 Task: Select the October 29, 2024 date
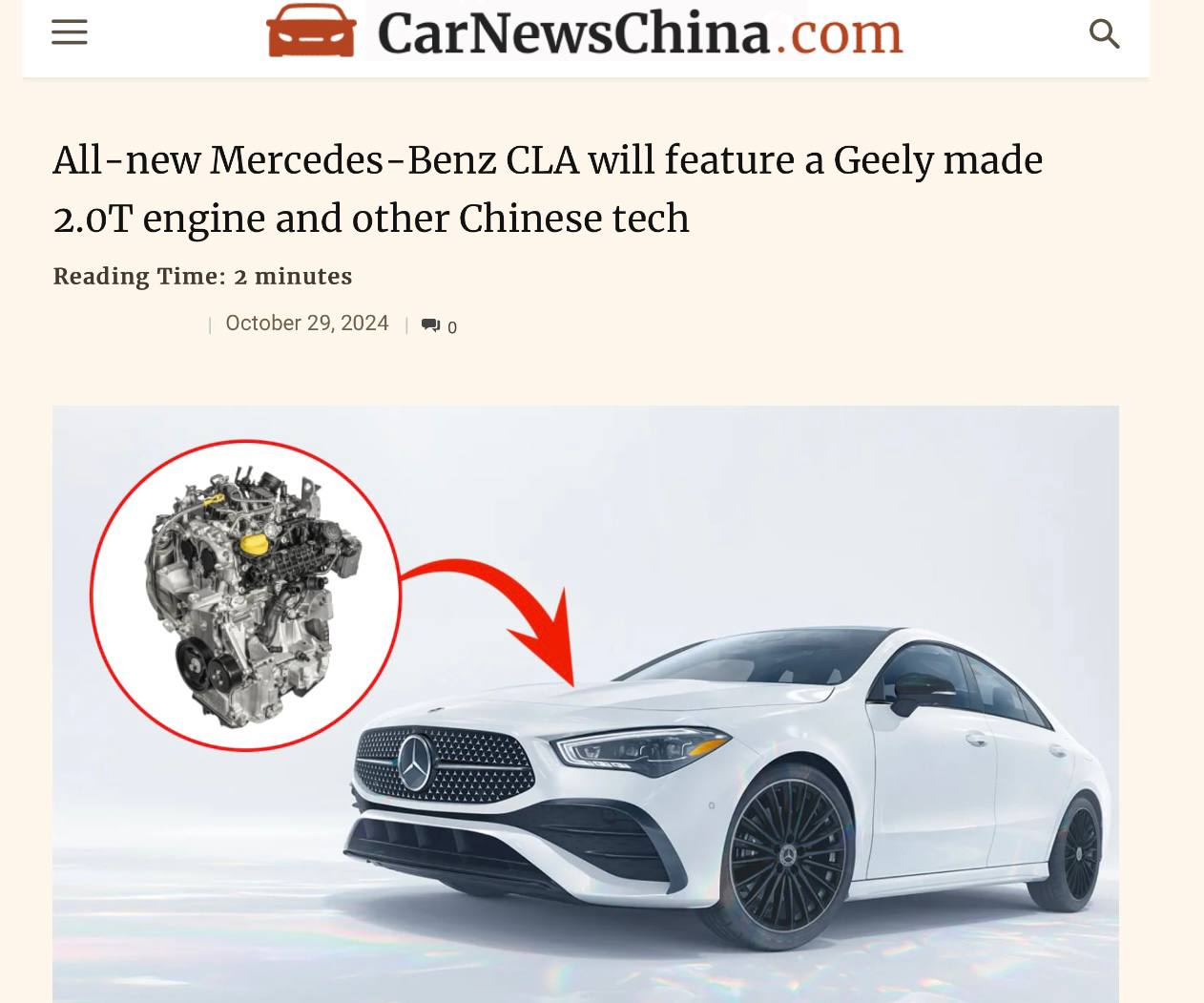[307, 324]
